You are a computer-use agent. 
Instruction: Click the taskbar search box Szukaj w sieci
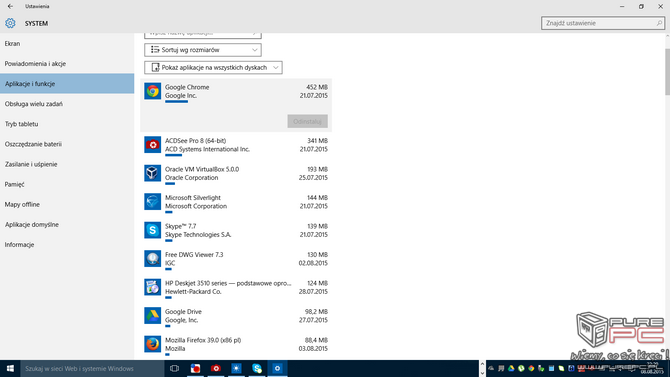click(92, 368)
